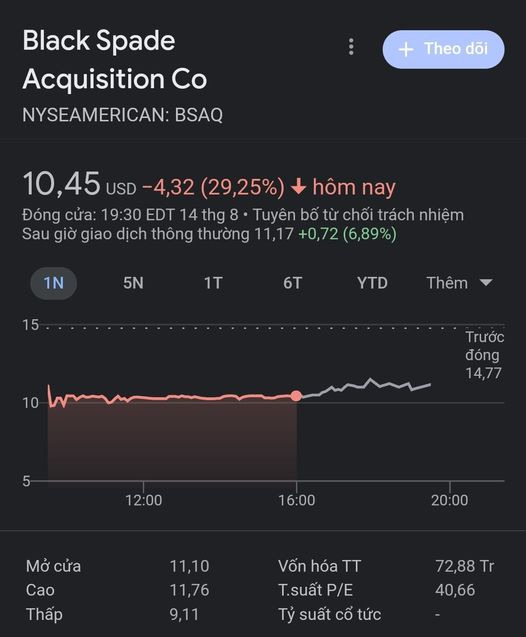
Task: Open Tuyên bố từ chối trách nhiệm link
Action: coord(358,214)
